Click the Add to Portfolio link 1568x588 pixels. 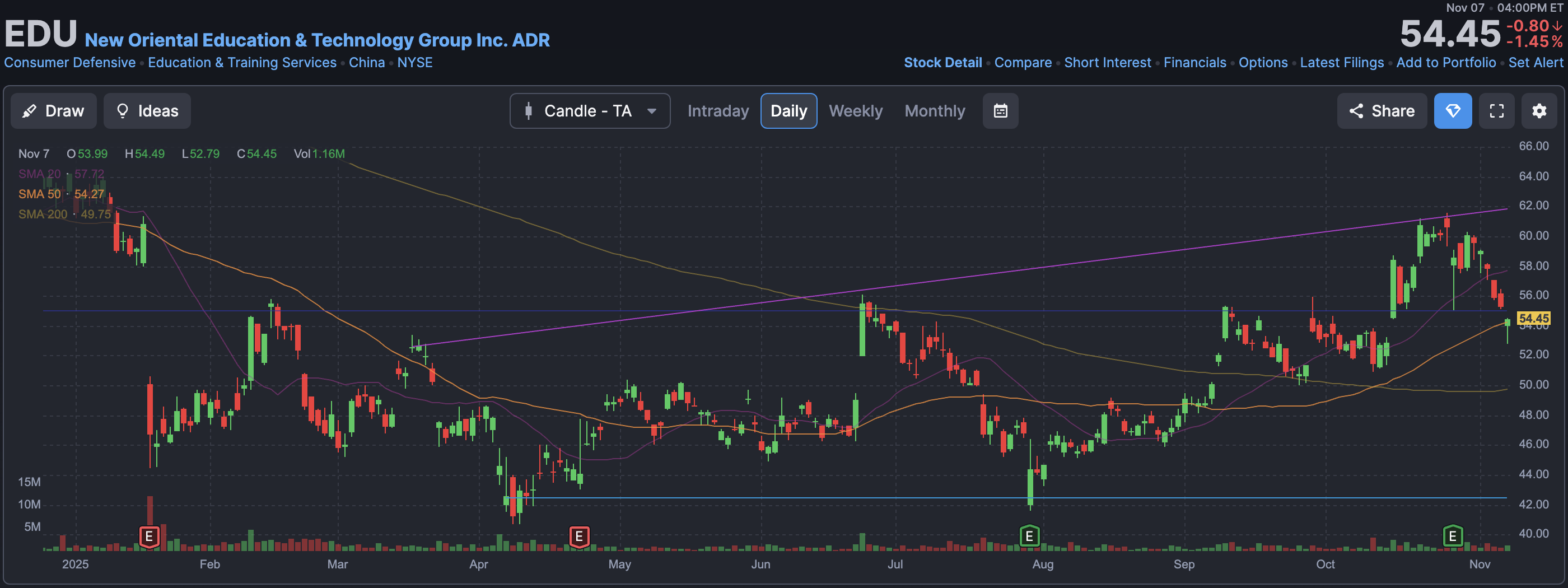(1446, 63)
